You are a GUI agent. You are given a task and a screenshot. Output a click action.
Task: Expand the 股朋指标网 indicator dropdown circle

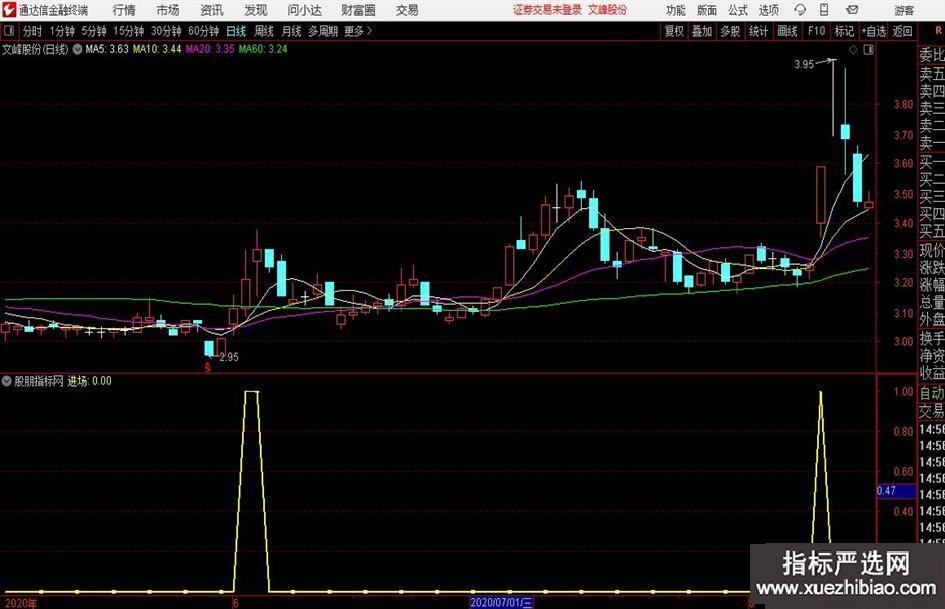pos(8,381)
